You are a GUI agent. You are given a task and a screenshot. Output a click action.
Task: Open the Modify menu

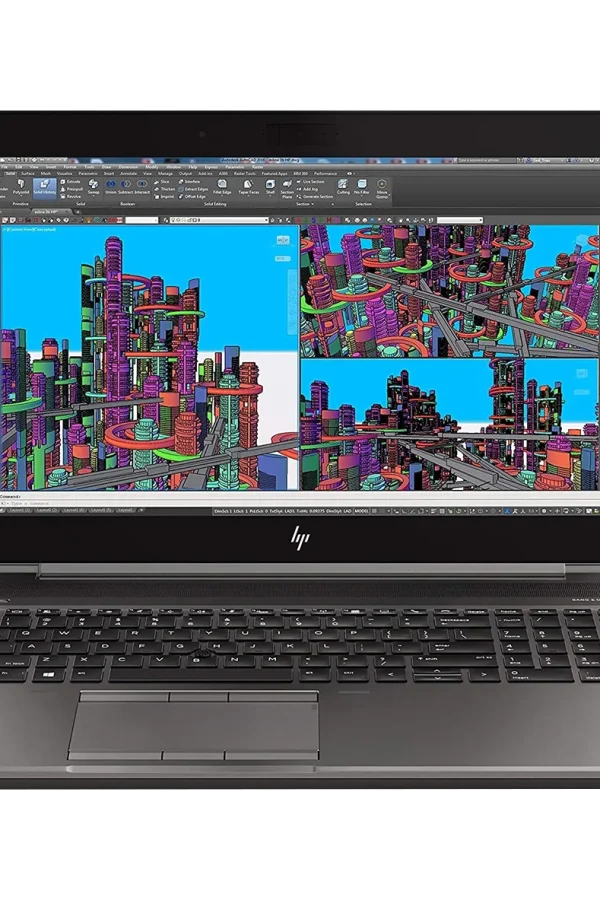pos(151,167)
